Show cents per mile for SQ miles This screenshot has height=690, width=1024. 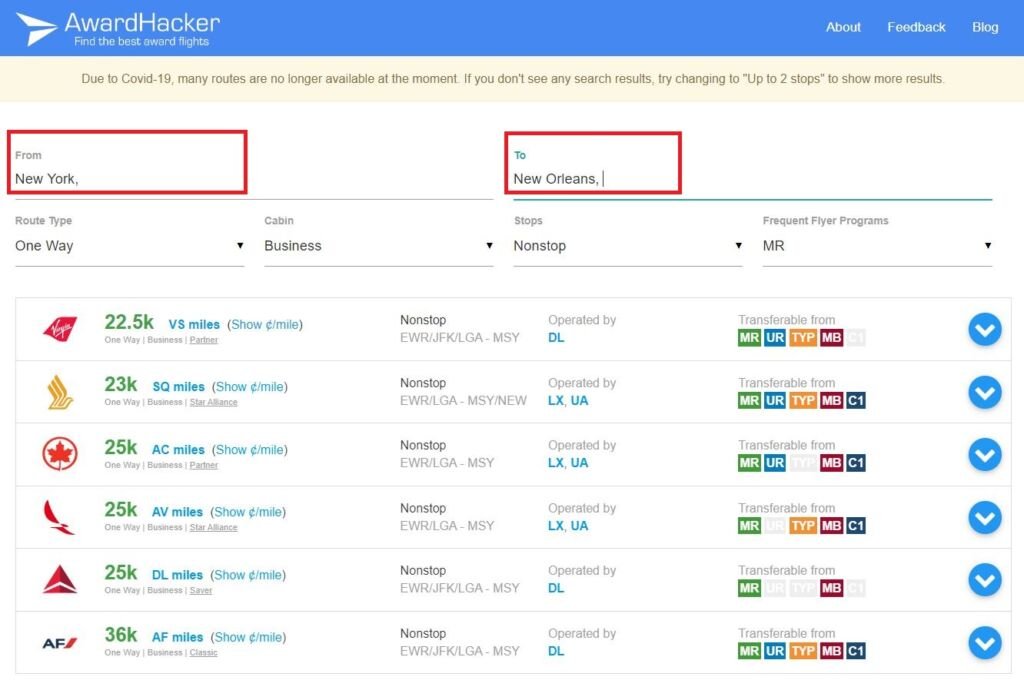tap(249, 387)
